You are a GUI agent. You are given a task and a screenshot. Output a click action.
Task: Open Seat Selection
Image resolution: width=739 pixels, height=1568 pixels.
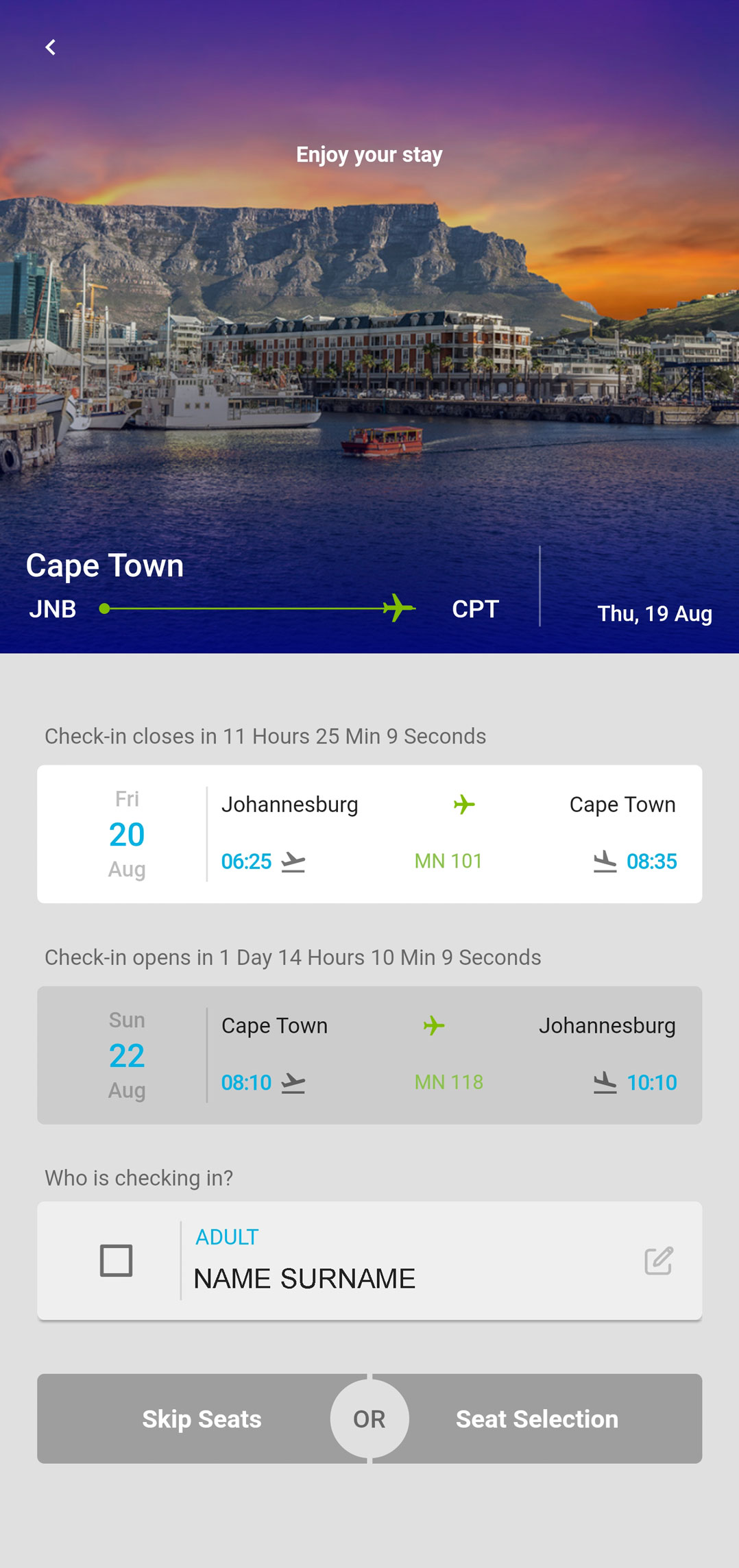coord(537,1419)
